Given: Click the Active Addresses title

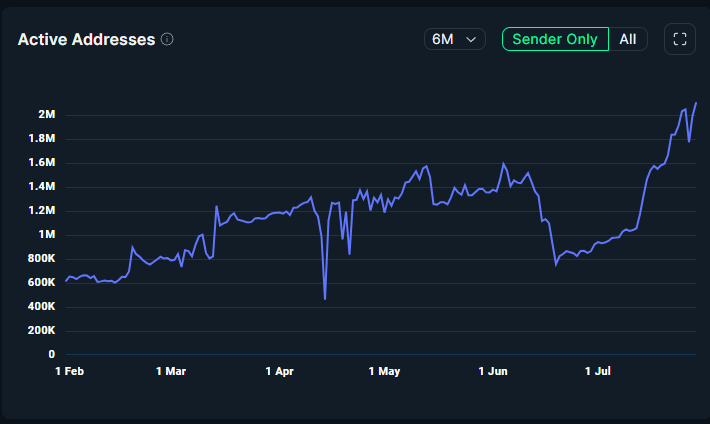Looking at the screenshot, I should (86, 39).
